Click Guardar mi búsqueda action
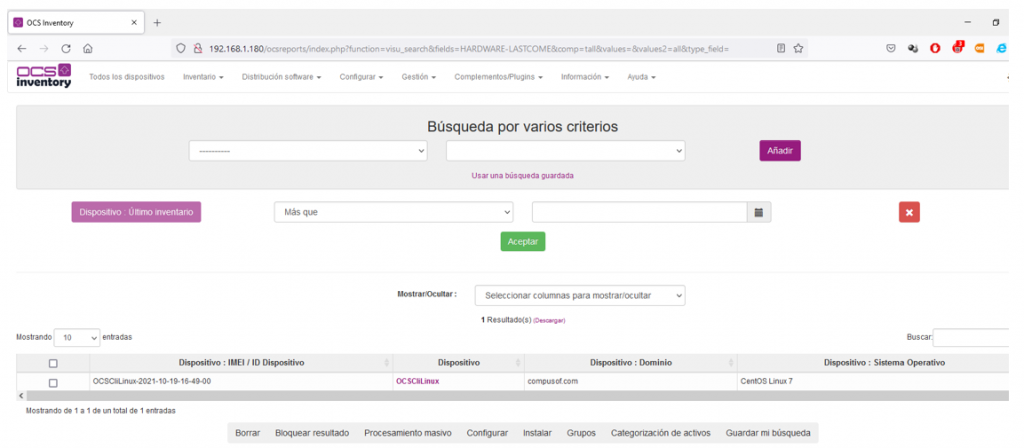 coord(768,433)
